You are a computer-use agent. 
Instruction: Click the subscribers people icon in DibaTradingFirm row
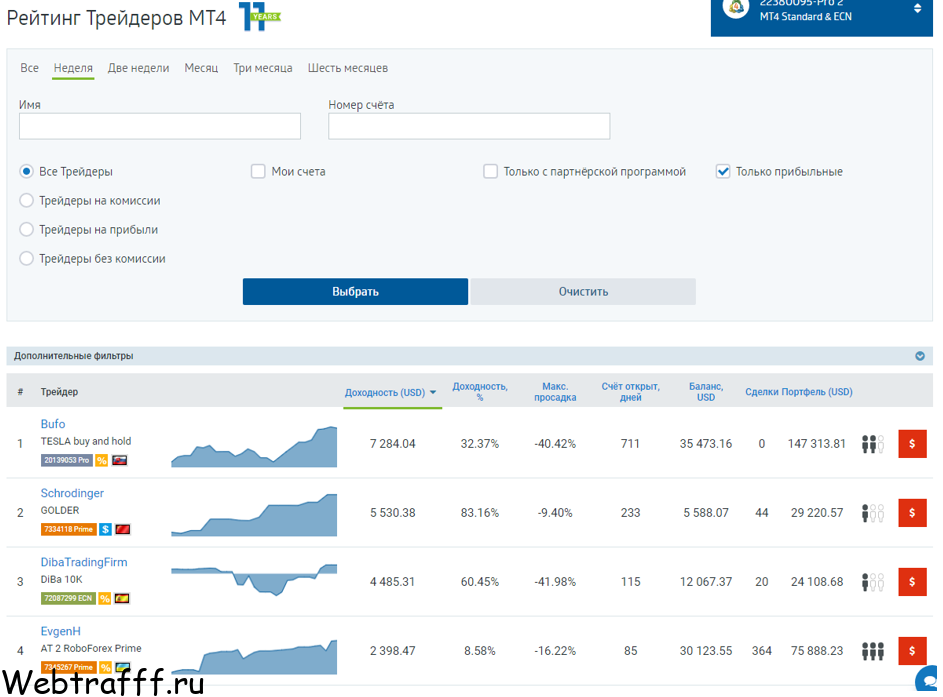(873, 582)
